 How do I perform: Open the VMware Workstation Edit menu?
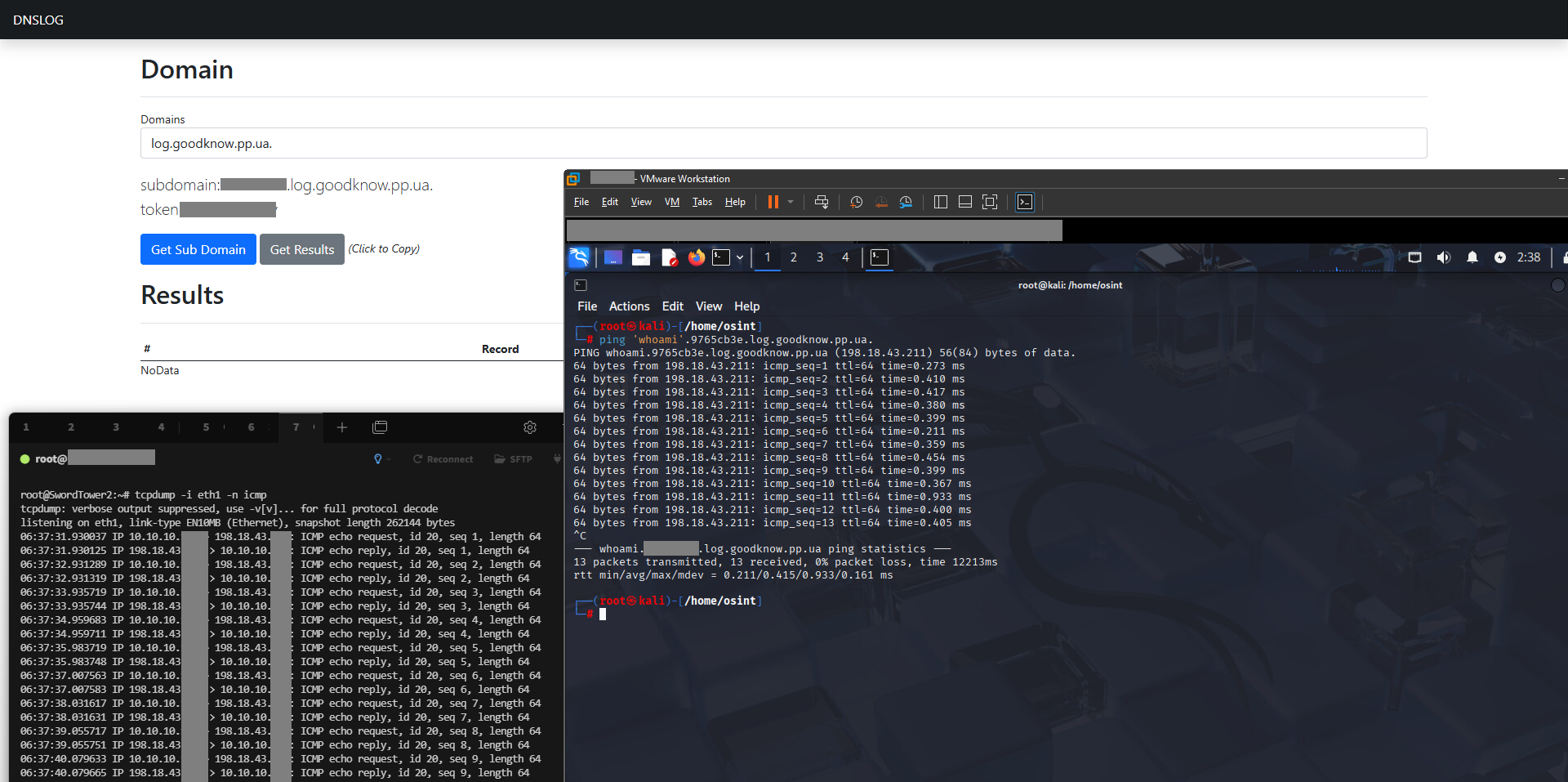pos(610,202)
